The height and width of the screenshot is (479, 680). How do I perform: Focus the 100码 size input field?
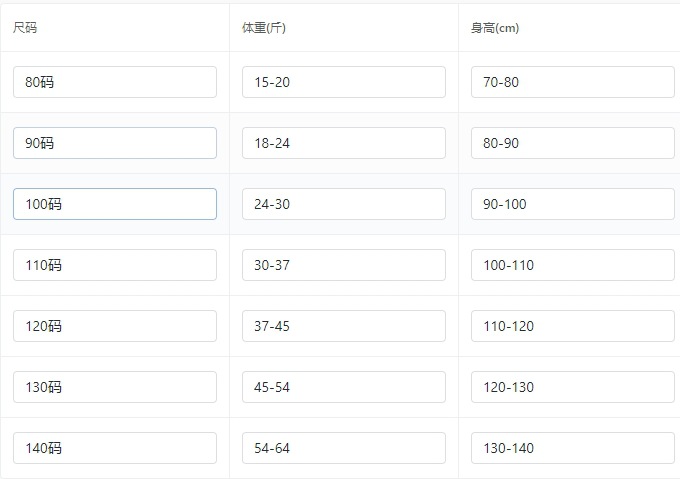(x=115, y=204)
